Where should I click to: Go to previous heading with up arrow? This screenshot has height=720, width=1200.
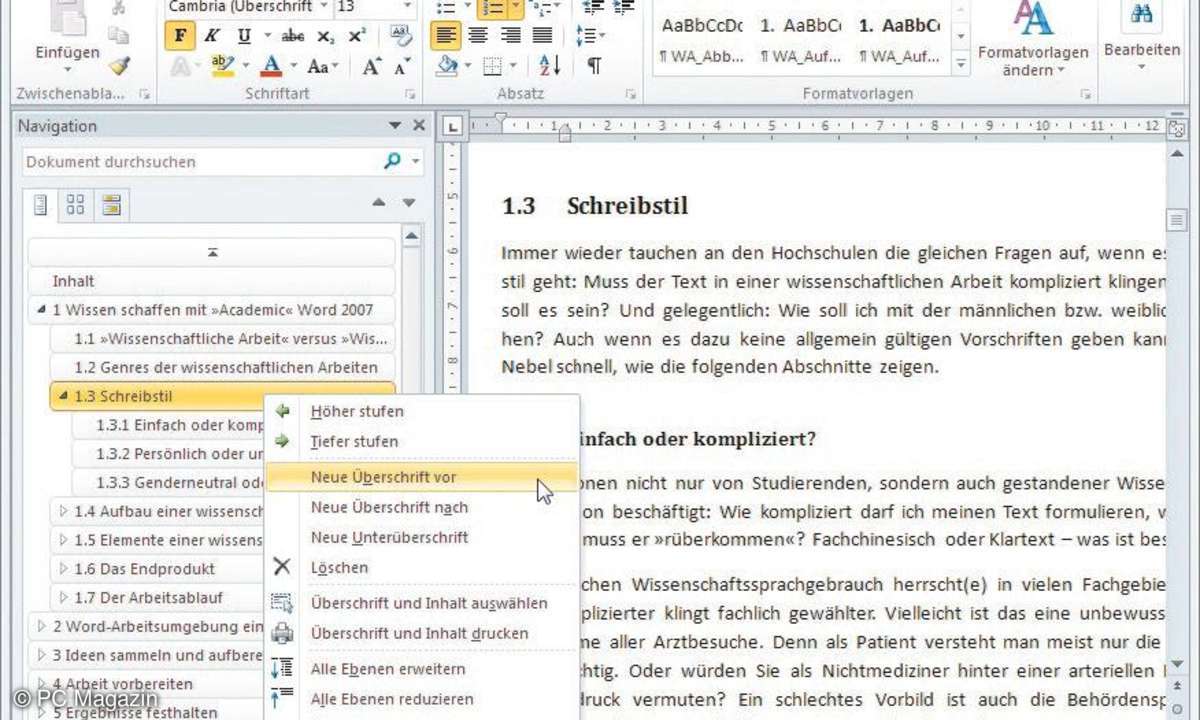[378, 203]
